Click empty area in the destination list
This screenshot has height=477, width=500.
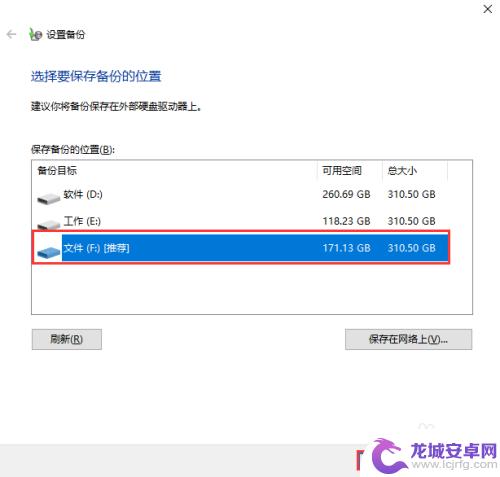point(252,288)
